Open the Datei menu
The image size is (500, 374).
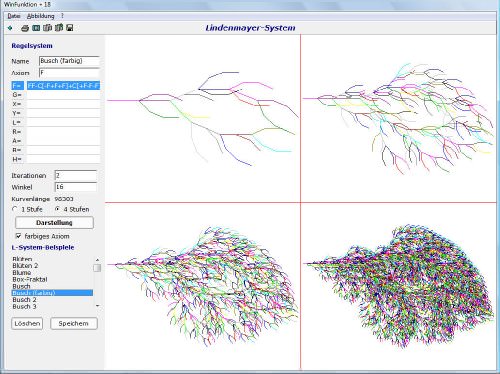click(14, 16)
